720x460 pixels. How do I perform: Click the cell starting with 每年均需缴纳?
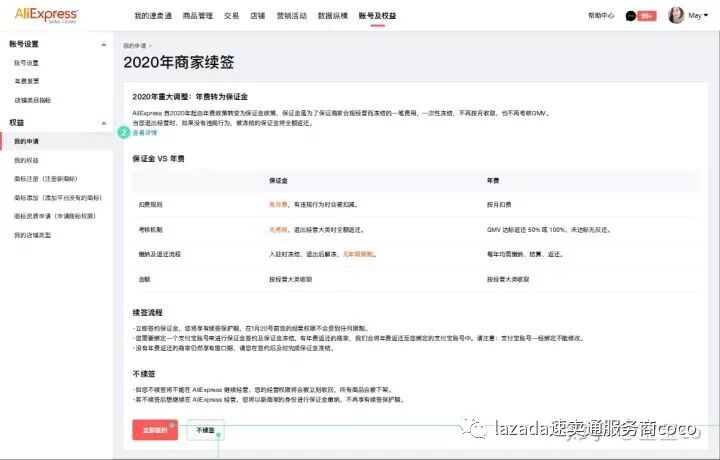pos(525,254)
